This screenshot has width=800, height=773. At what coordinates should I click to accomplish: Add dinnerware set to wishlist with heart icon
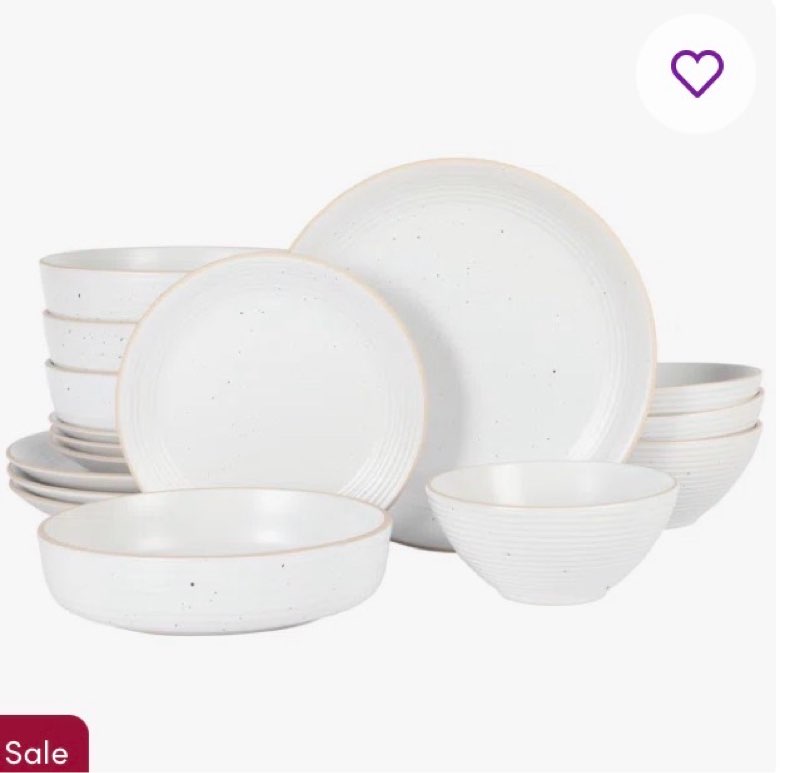pyautogui.click(x=696, y=73)
